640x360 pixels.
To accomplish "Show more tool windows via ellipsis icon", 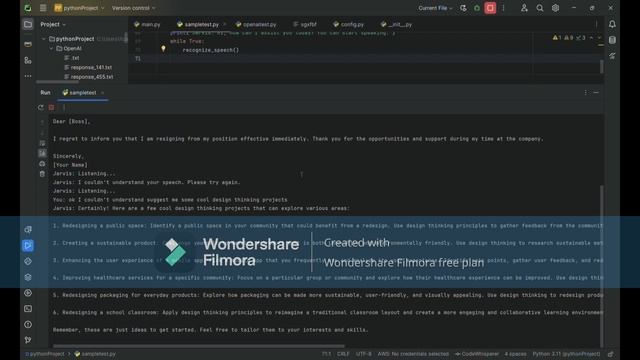I will pyautogui.click(x=28, y=76).
